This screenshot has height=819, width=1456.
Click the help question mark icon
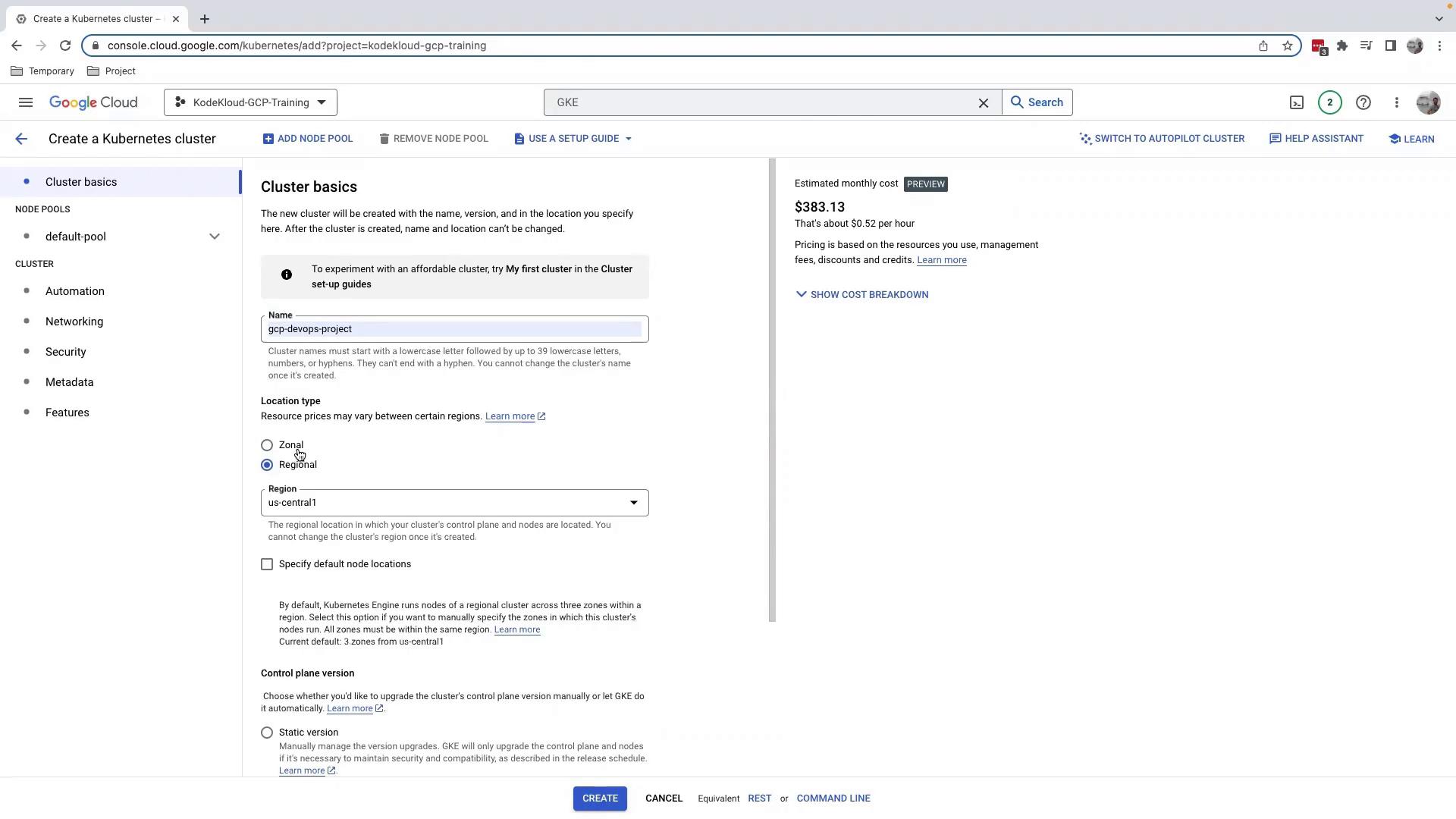click(1363, 102)
